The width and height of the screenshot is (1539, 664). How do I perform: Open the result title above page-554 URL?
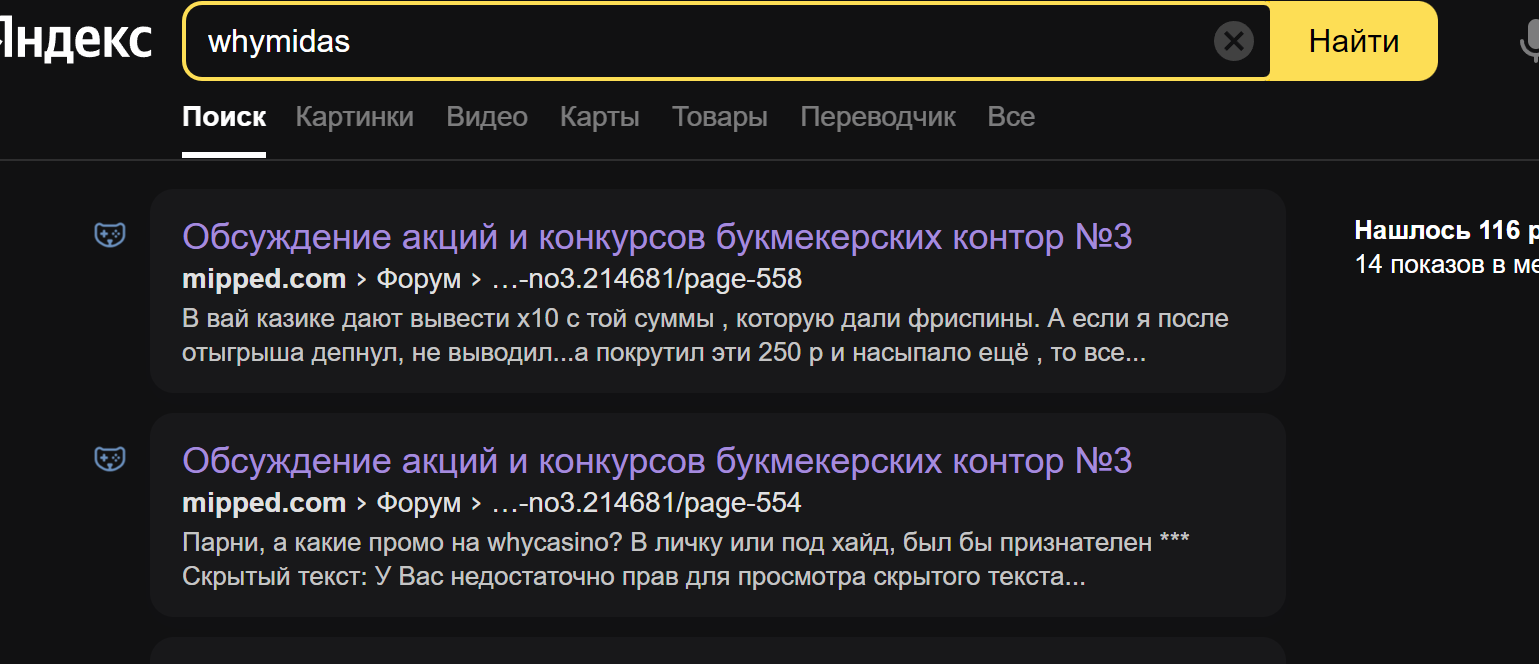(657, 461)
